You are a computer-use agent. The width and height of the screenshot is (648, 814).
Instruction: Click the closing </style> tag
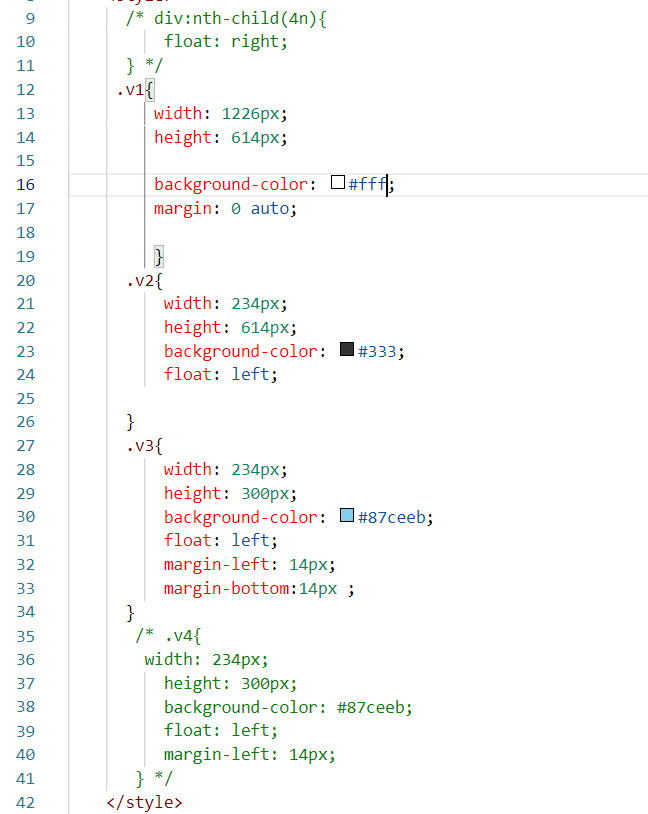click(144, 803)
